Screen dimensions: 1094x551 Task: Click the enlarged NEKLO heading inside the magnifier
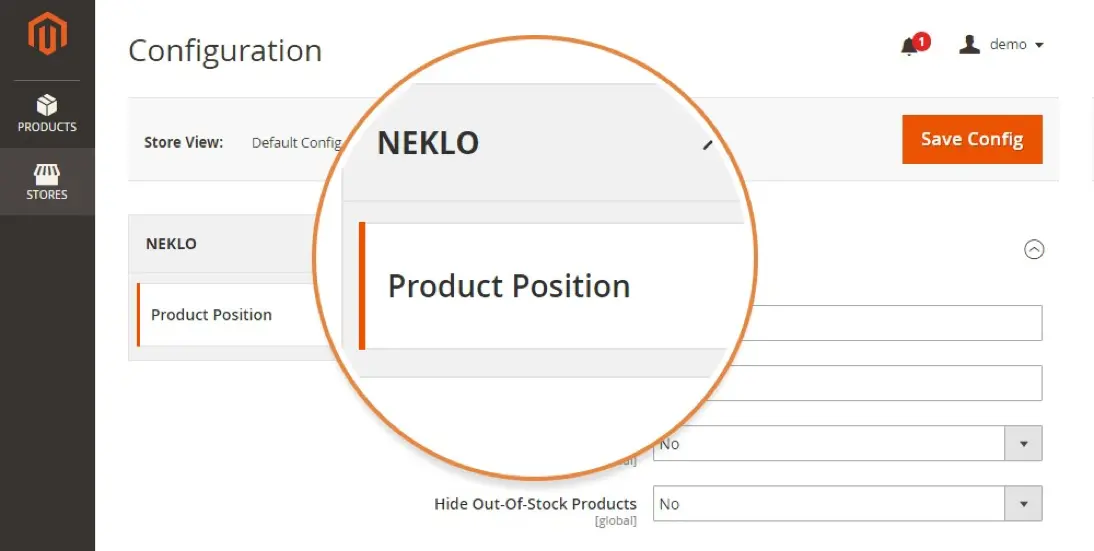[428, 143]
